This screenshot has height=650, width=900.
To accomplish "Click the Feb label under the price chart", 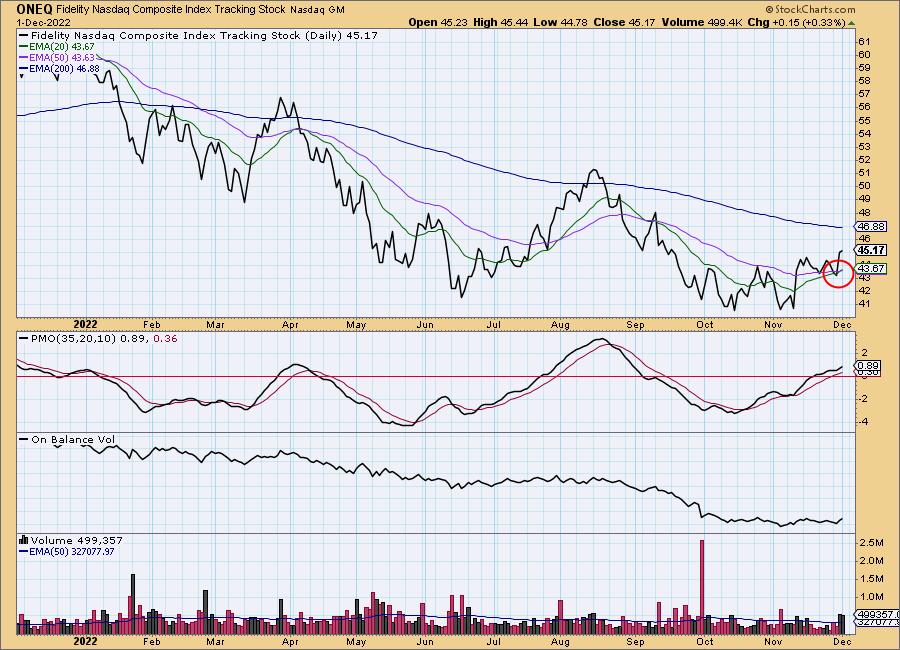I will (x=152, y=324).
